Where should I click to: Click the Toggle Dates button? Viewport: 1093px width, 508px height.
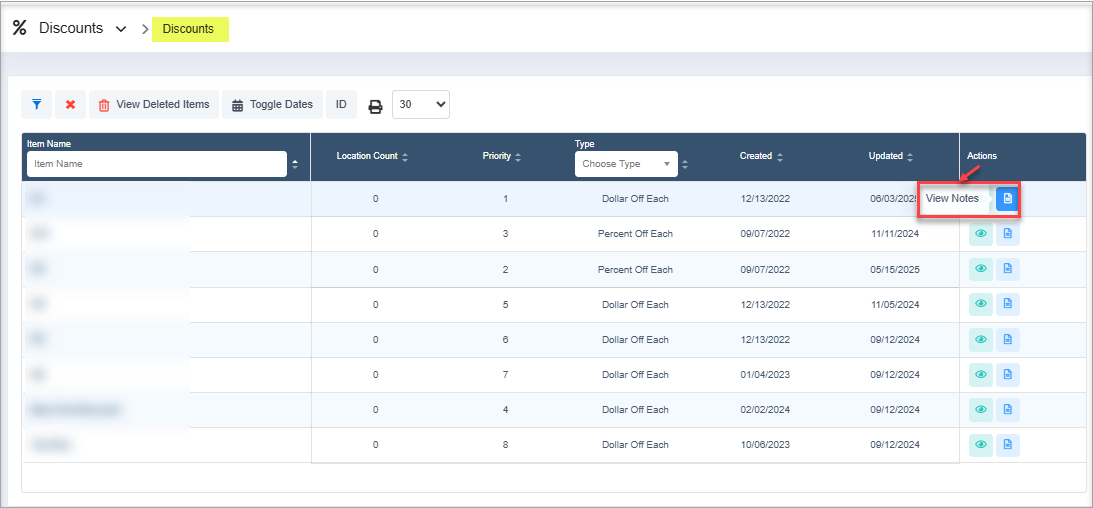click(272, 104)
